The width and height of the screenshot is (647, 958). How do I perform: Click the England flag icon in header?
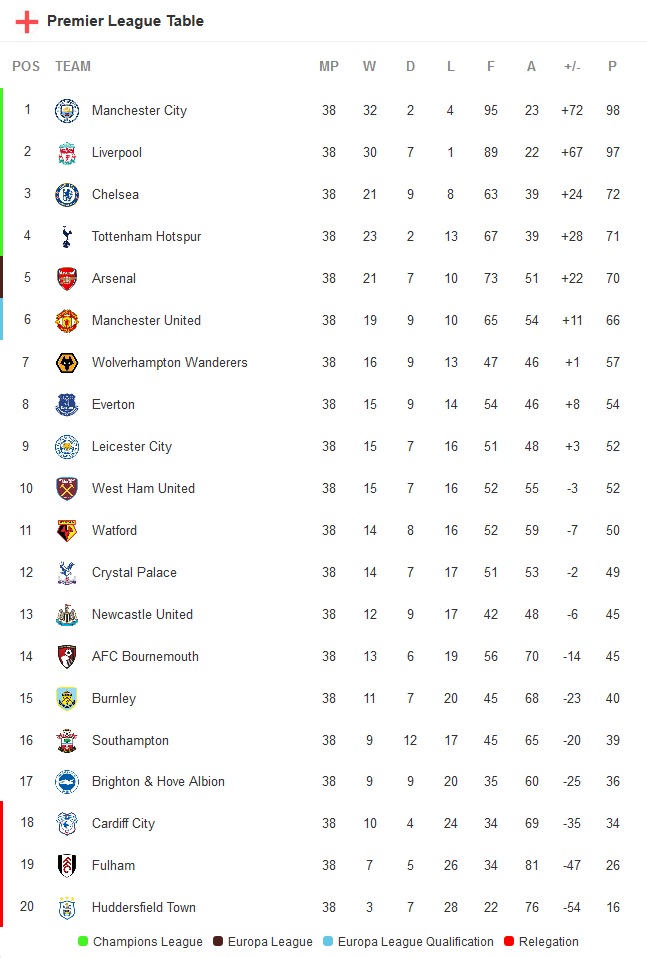pos(27,21)
